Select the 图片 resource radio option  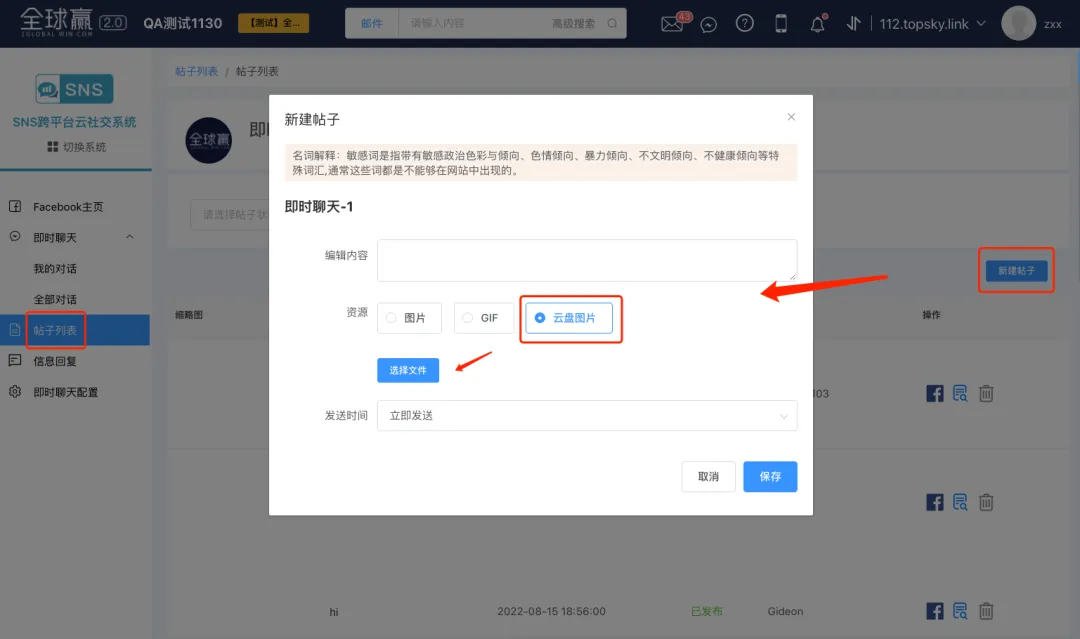tap(407, 318)
